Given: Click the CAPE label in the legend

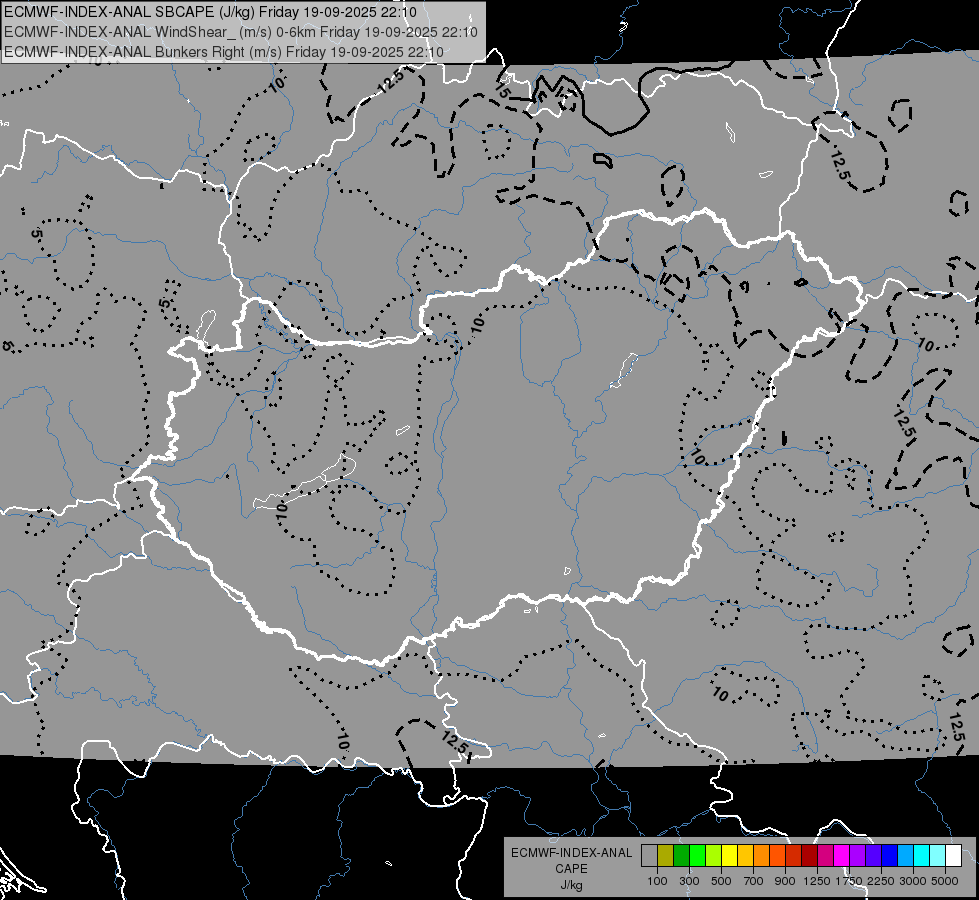Looking at the screenshot, I should (571, 869).
